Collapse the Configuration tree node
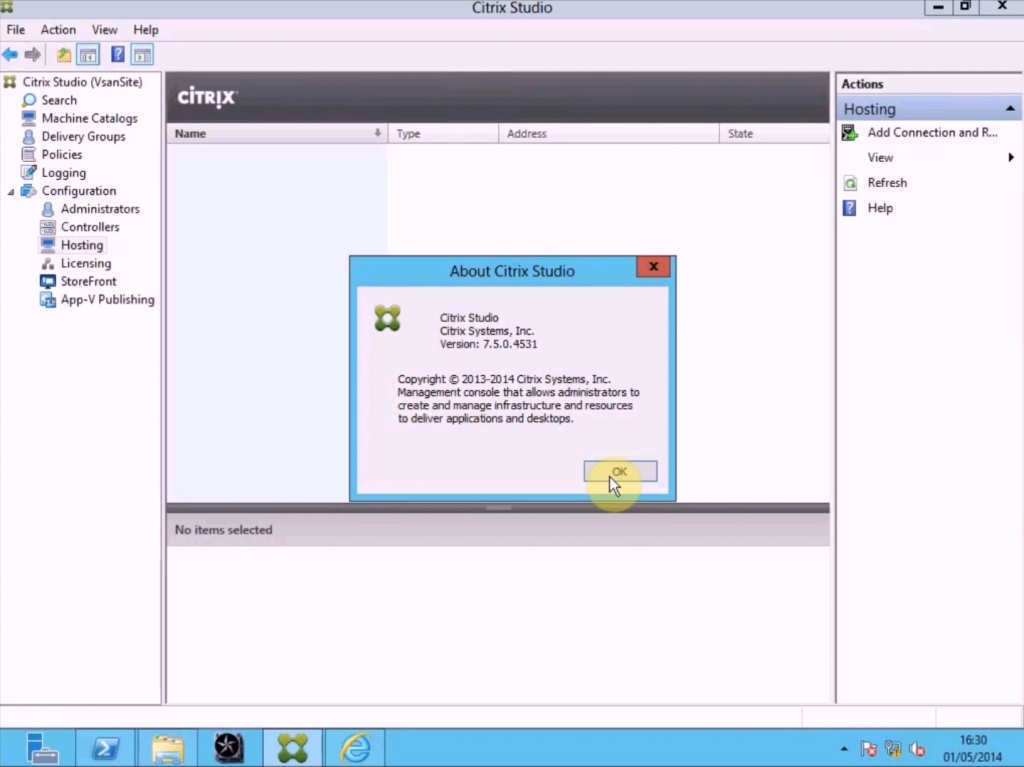This screenshot has height=767, width=1024. tap(11, 191)
